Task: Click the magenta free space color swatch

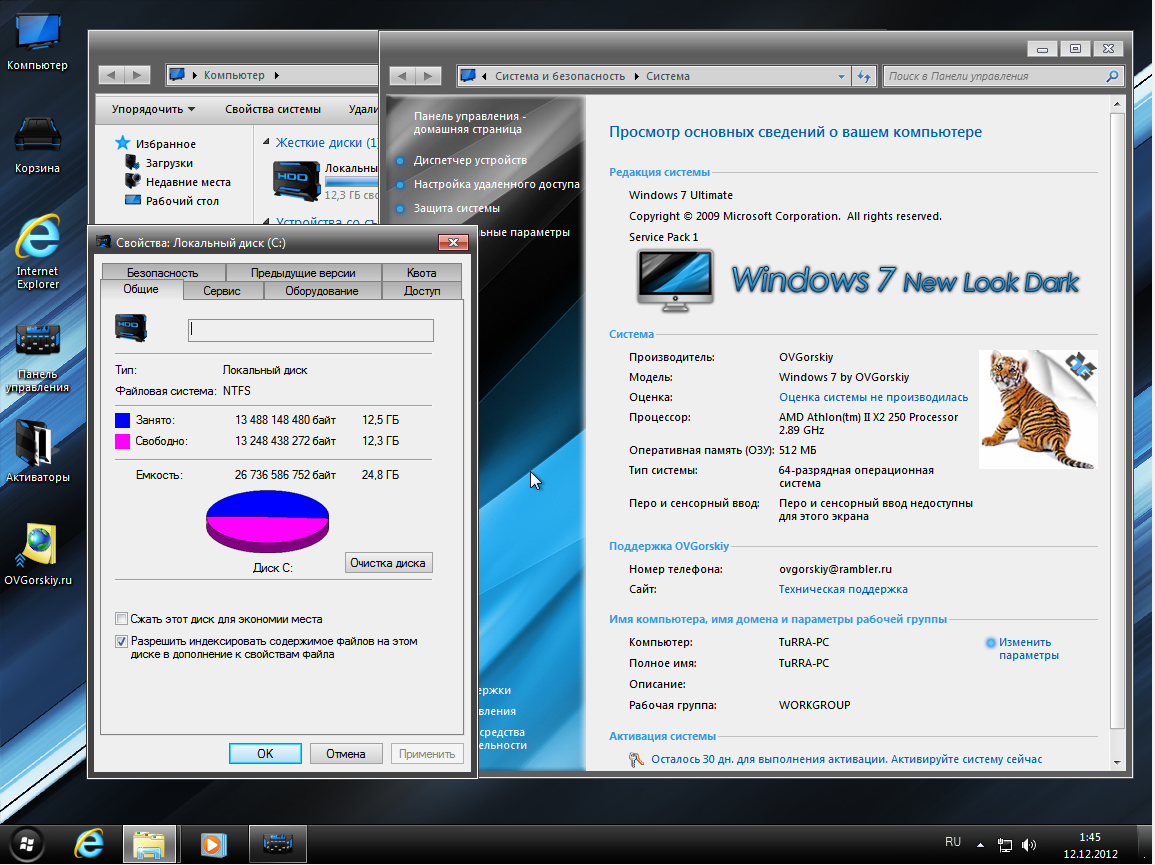Action: pyautogui.click(x=123, y=441)
